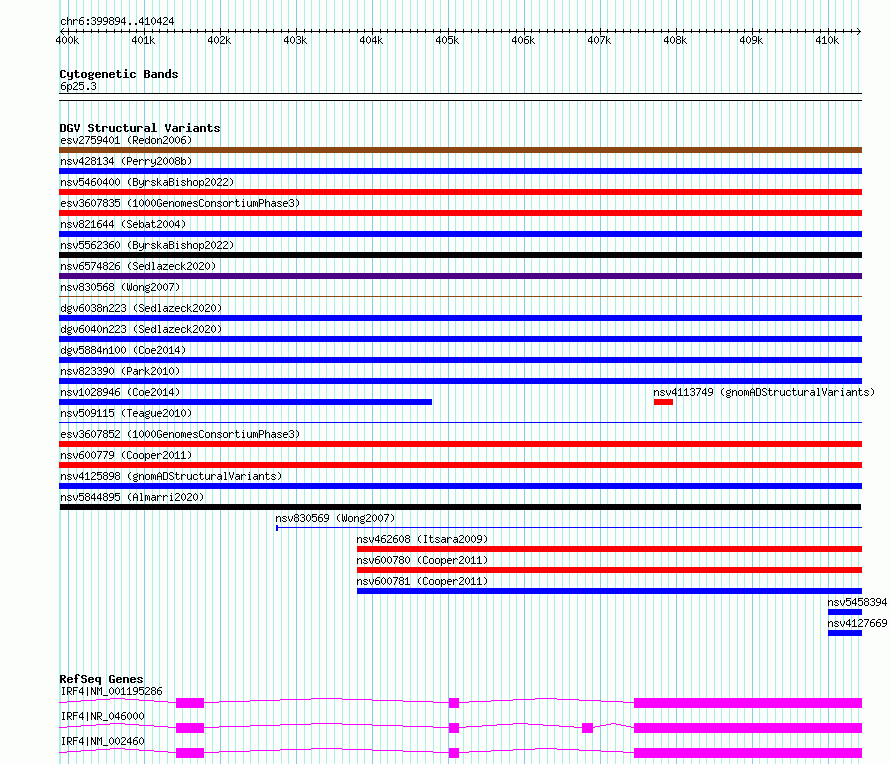The image size is (890, 764).
Task: Click the IRF4|NM_002460 transcript label
Action: [x=102, y=741]
